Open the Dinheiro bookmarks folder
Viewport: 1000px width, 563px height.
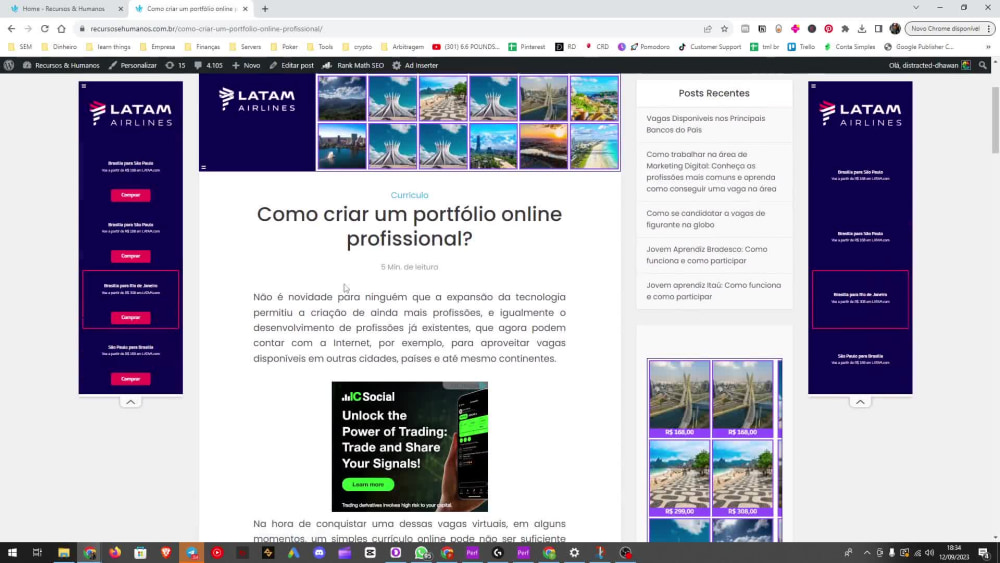[x=59, y=47]
